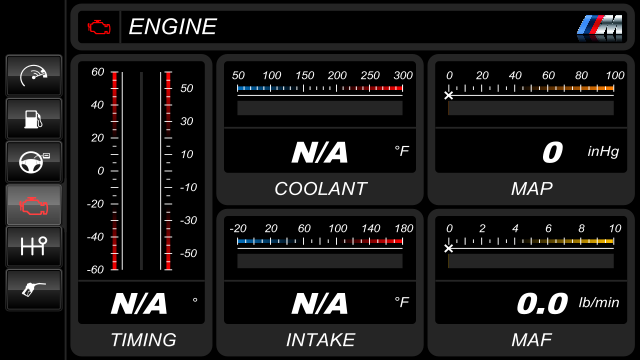Select the red engine sidebar icon
The image size is (640, 360).
34,205
